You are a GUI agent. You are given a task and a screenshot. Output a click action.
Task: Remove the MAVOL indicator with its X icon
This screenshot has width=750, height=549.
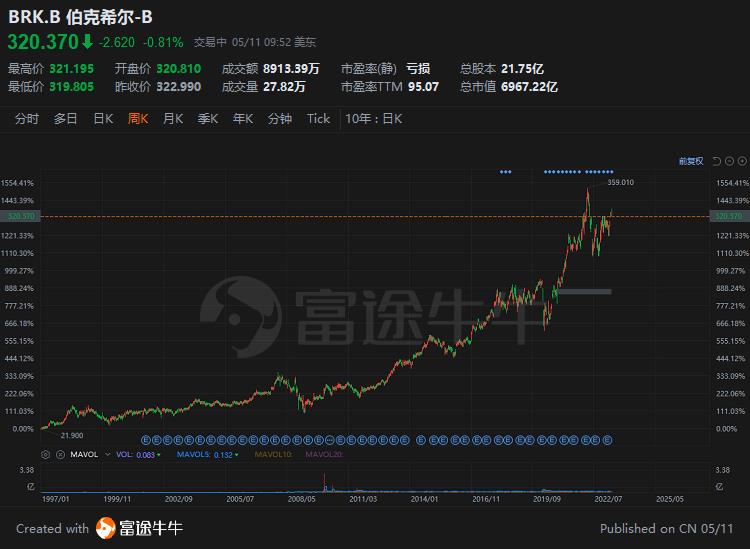pos(60,454)
